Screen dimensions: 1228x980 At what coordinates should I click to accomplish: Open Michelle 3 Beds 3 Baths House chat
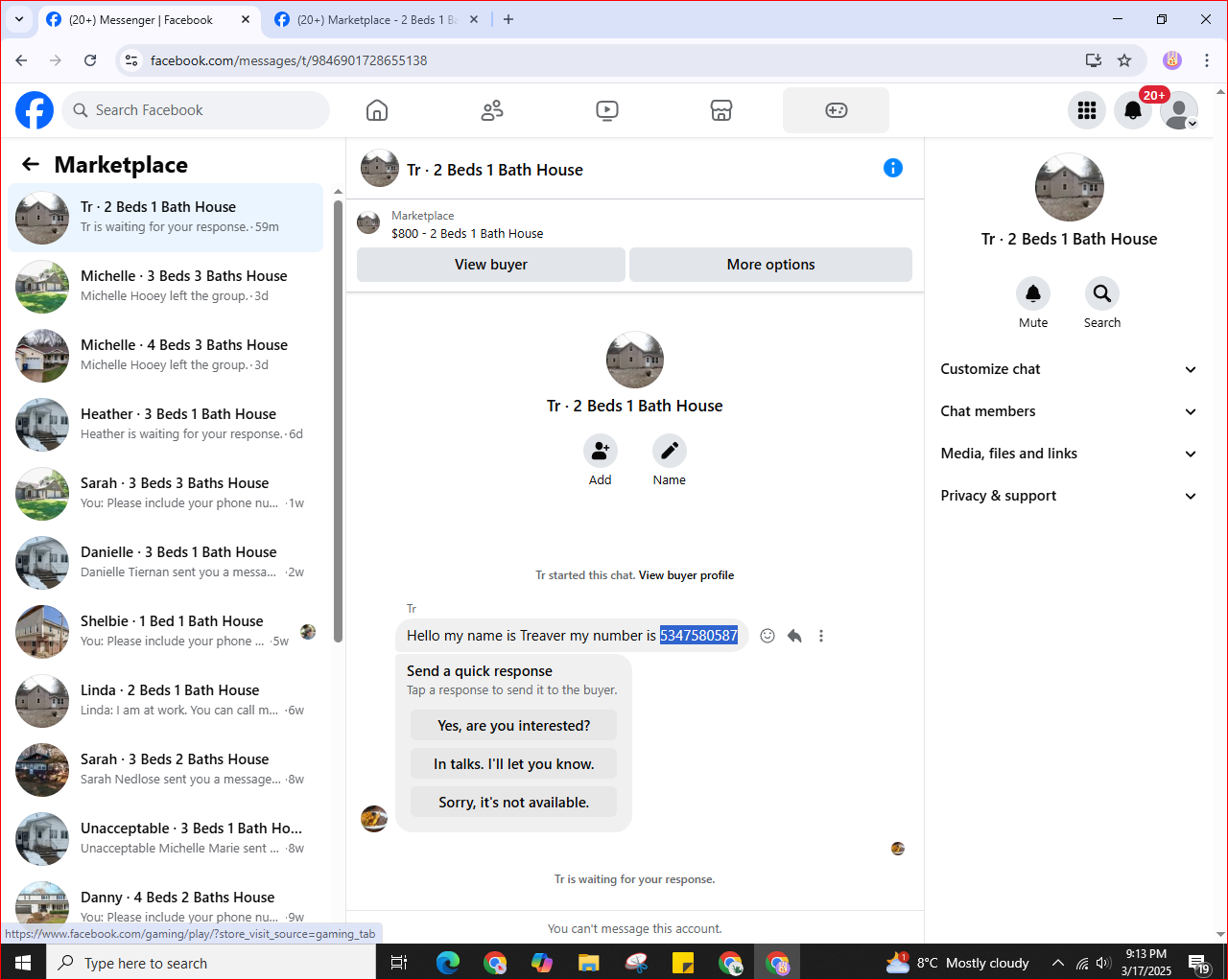(x=165, y=287)
